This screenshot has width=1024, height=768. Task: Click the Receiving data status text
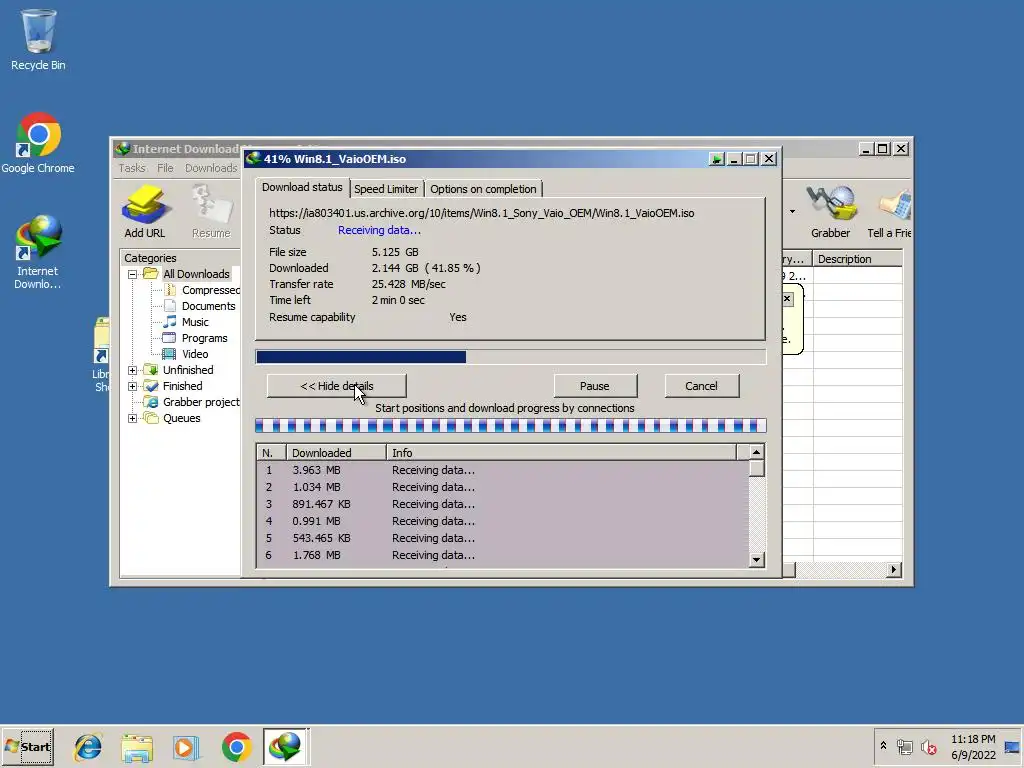pos(379,230)
